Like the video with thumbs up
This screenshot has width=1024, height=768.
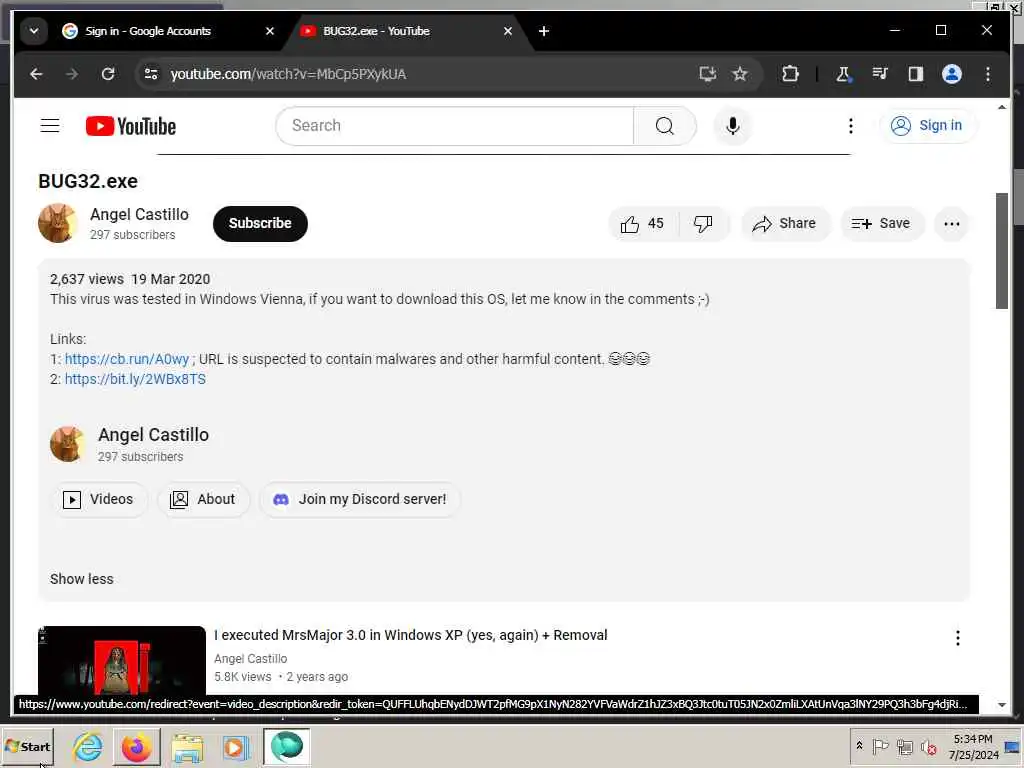(x=643, y=224)
